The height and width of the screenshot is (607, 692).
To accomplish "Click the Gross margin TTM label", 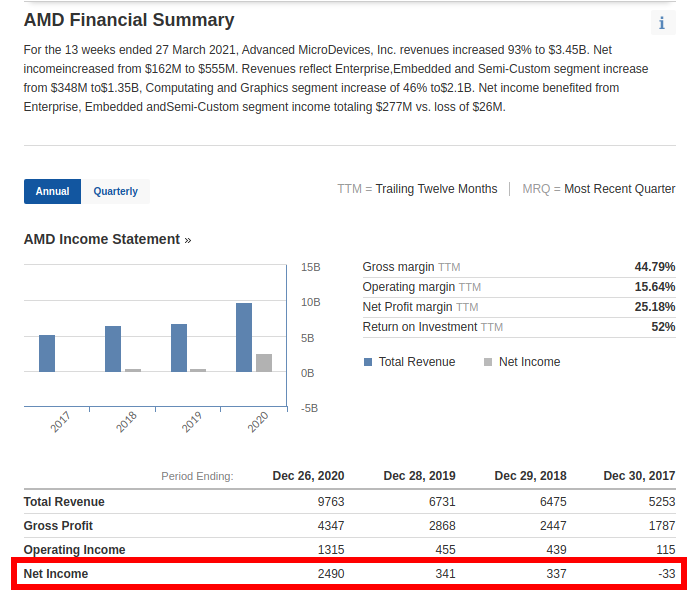I will pyautogui.click(x=410, y=267).
